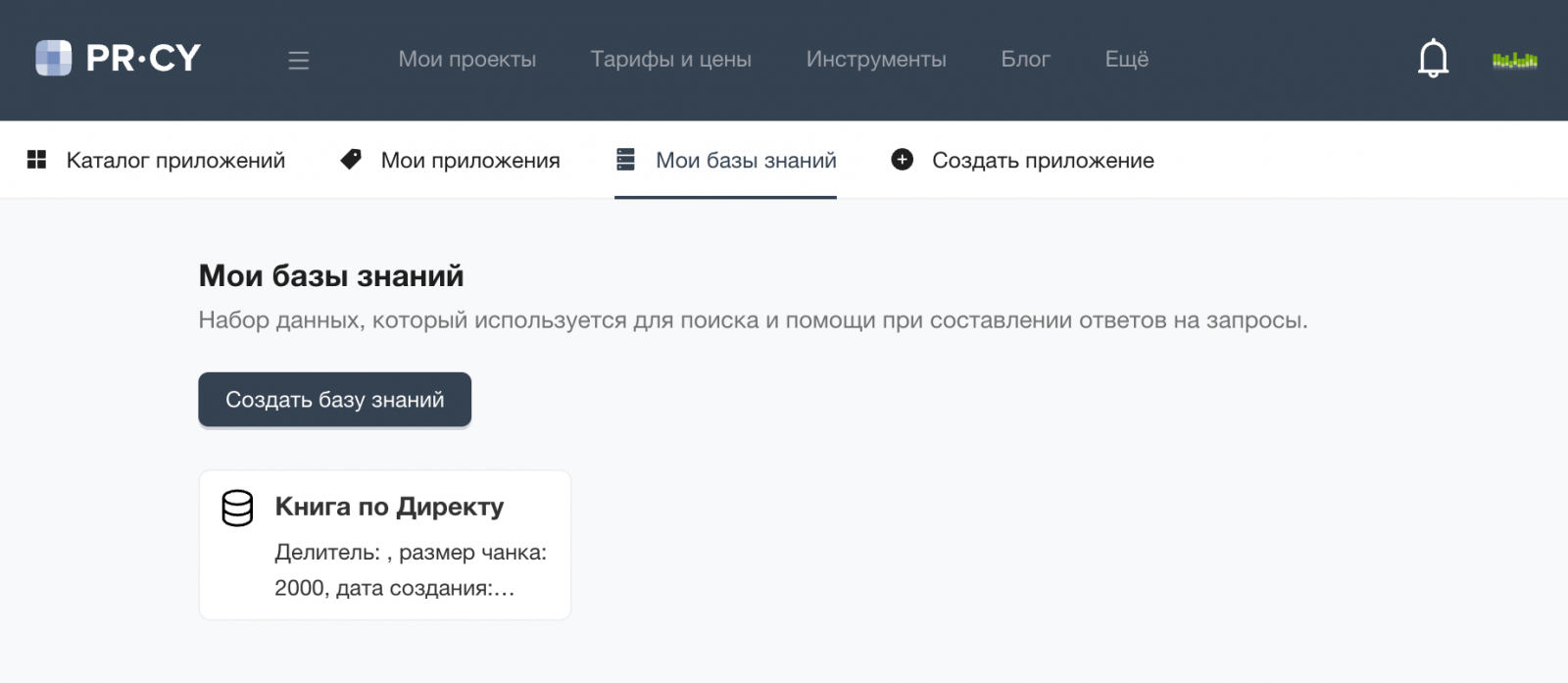Image resolution: width=1568 pixels, height=683 pixels.
Task: Open the Книга по Директу card title
Action: pyautogui.click(x=389, y=507)
